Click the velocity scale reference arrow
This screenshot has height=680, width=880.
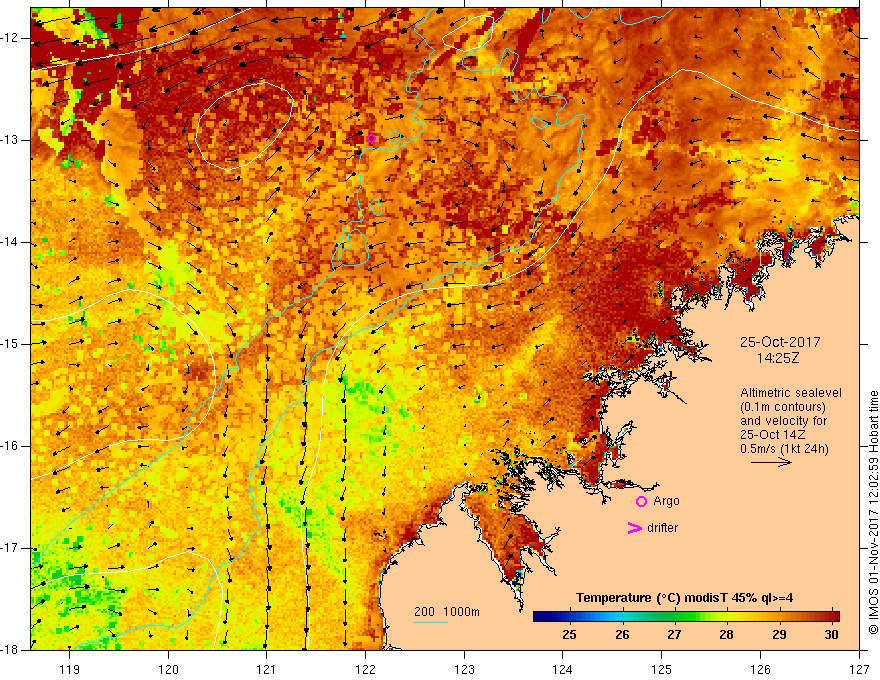(771, 462)
